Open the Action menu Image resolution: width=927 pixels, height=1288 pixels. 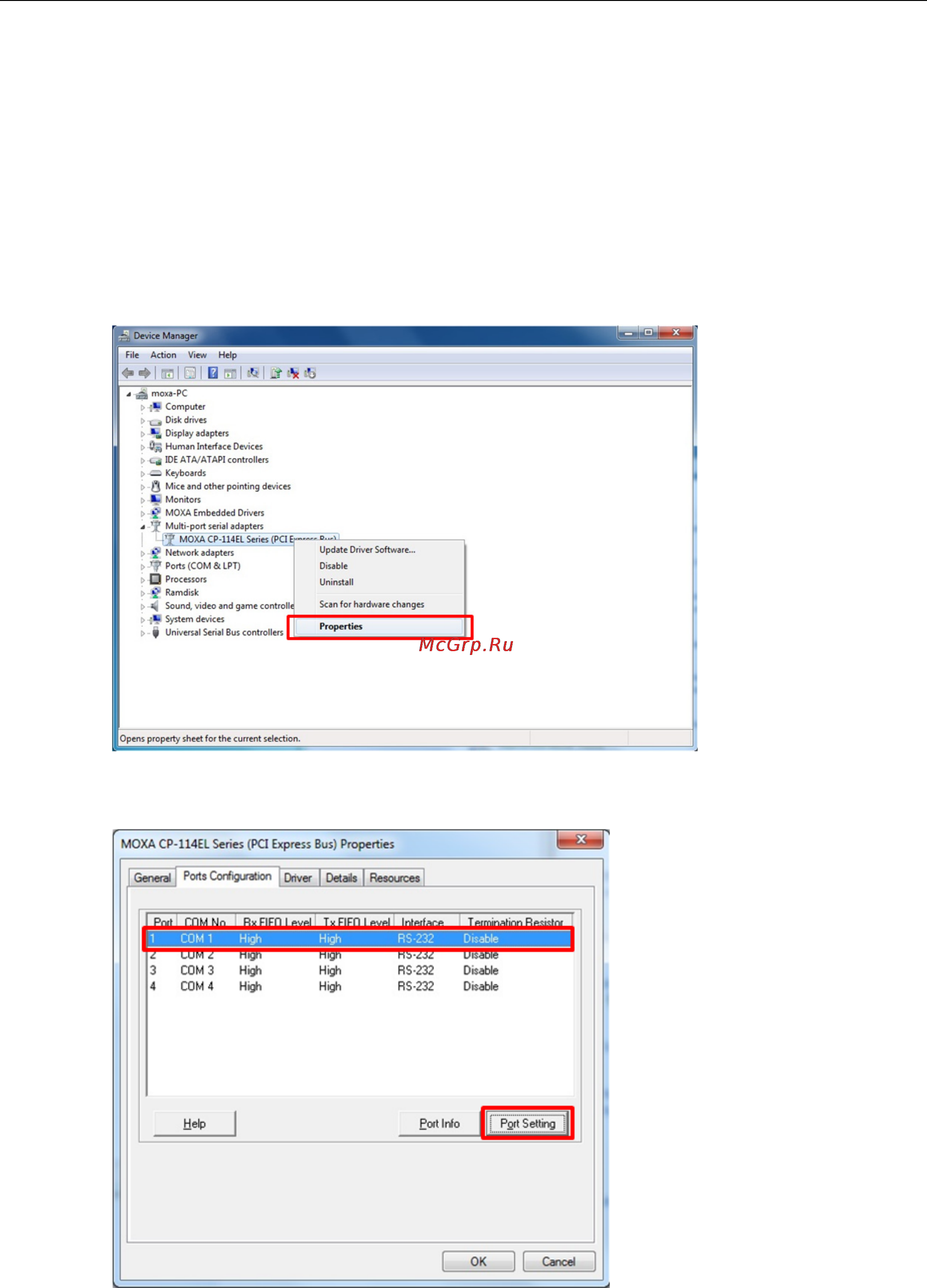coord(163,355)
